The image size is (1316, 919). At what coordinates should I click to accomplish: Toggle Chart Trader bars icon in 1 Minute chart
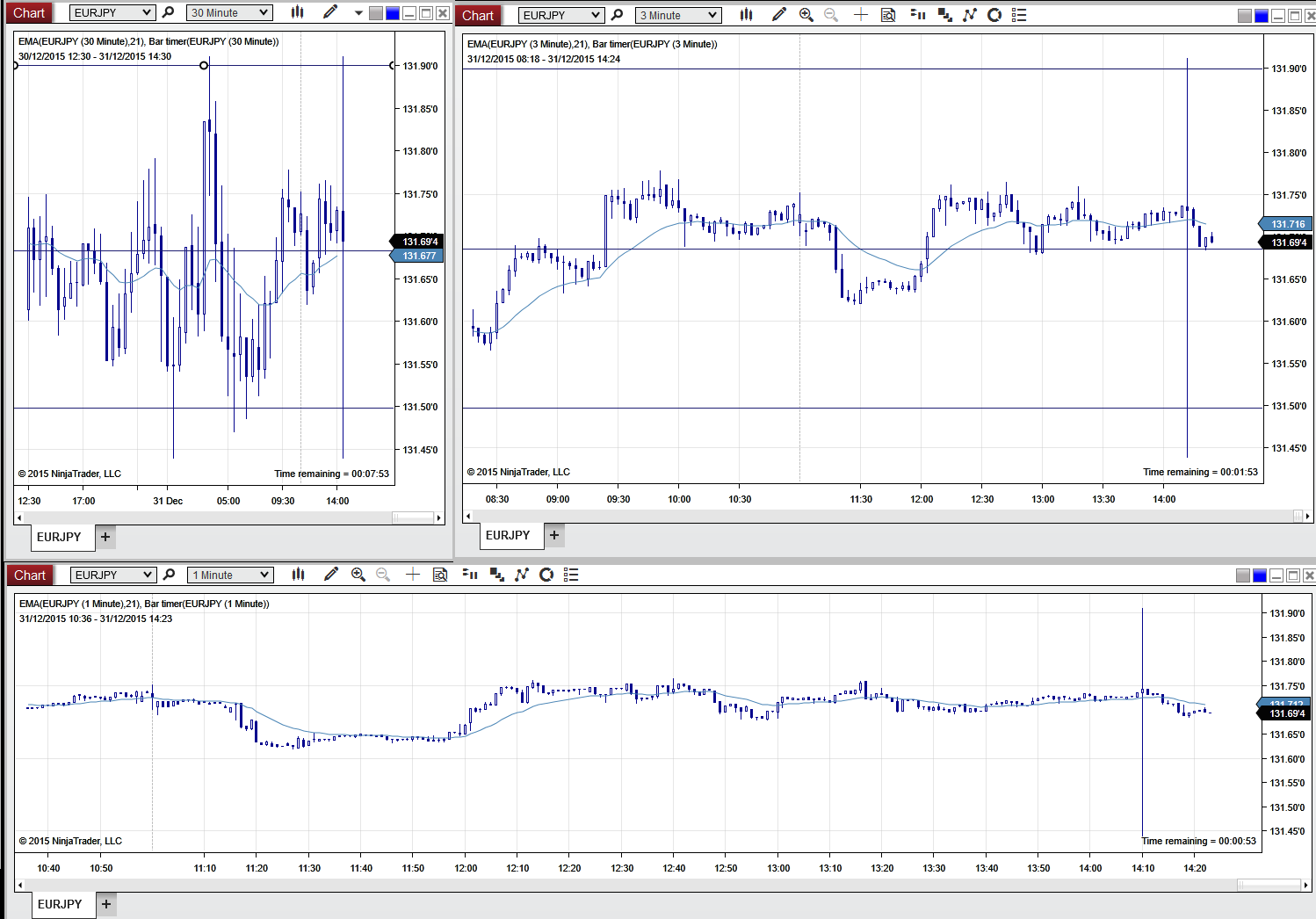470,575
